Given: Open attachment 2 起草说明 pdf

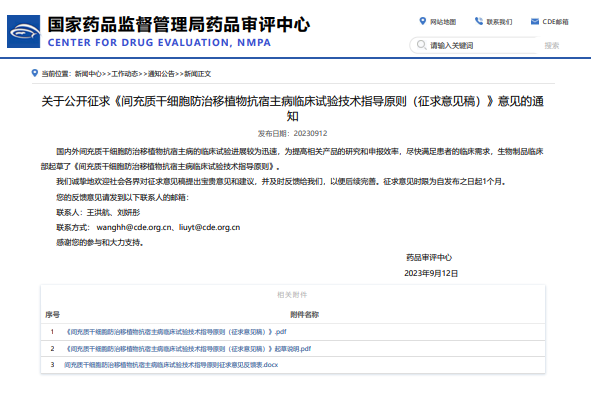Looking at the screenshot, I should point(188,349).
